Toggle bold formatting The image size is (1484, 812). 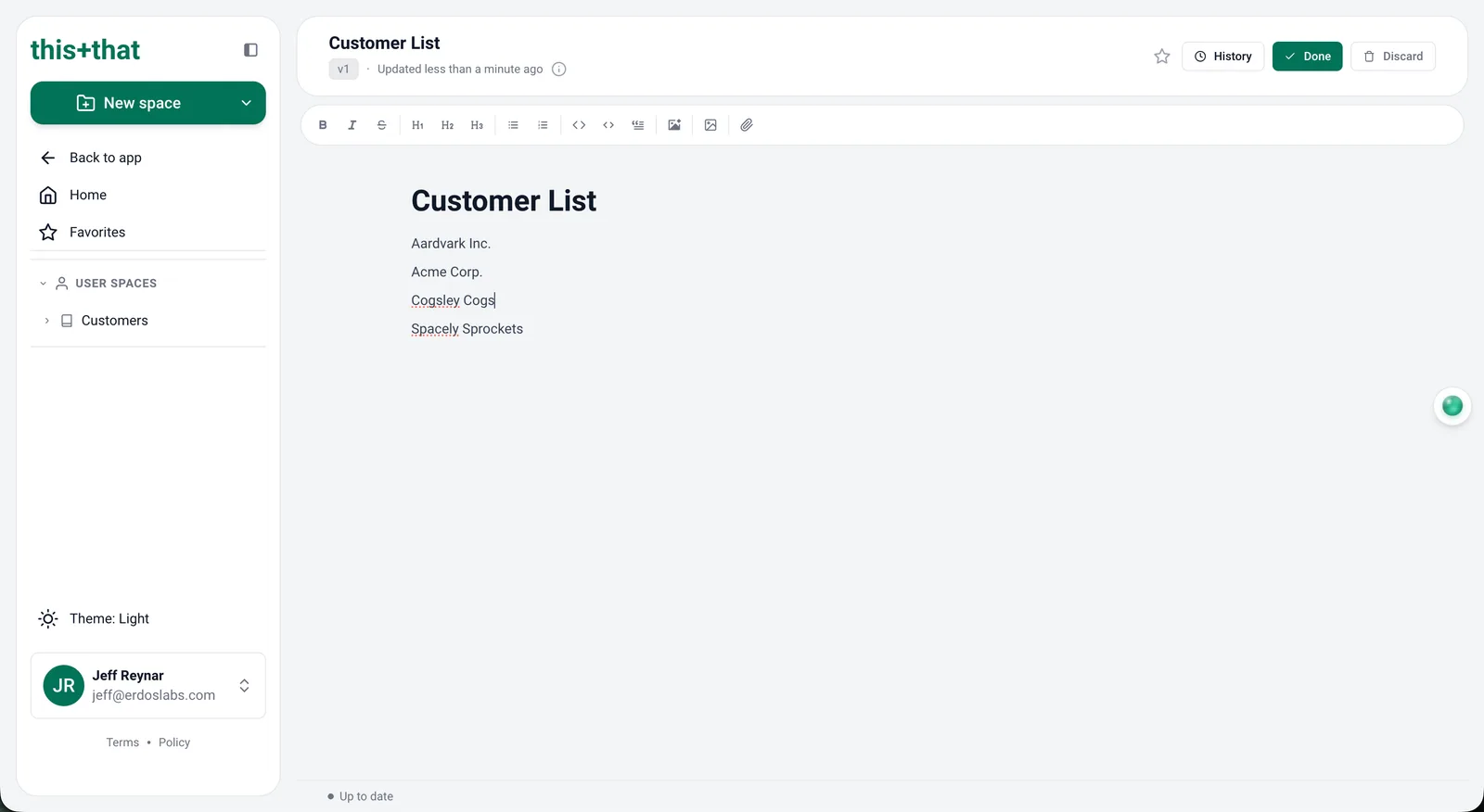pyautogui.click(x=323, y=125)
